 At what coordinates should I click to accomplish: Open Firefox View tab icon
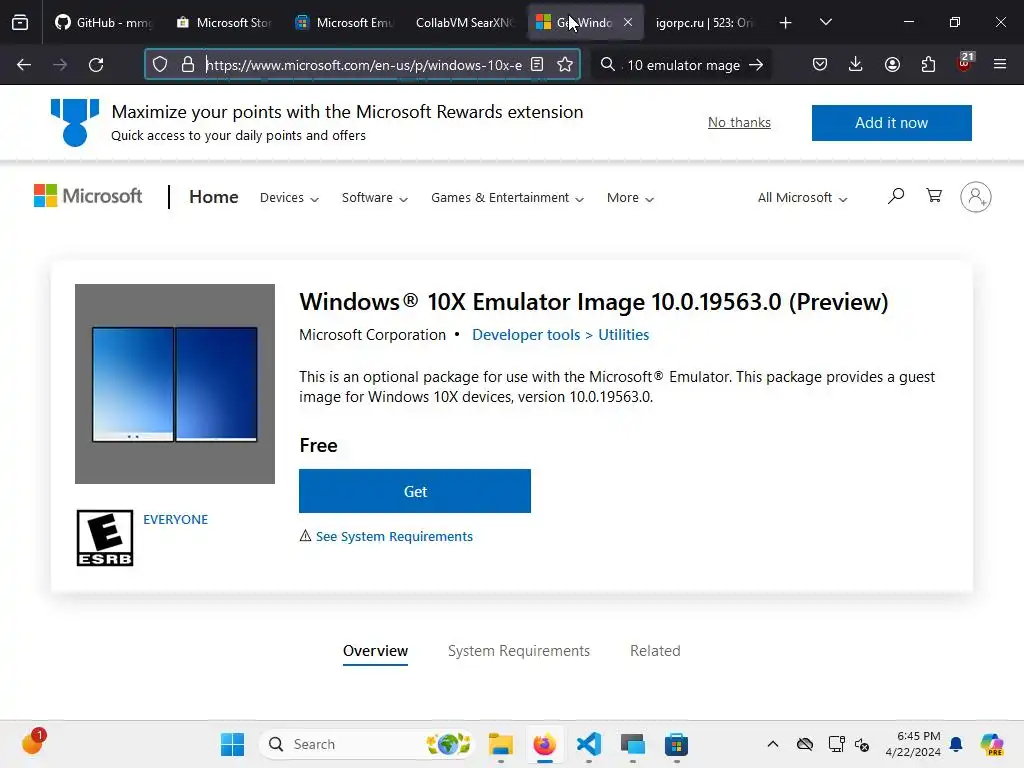(20, 23)
